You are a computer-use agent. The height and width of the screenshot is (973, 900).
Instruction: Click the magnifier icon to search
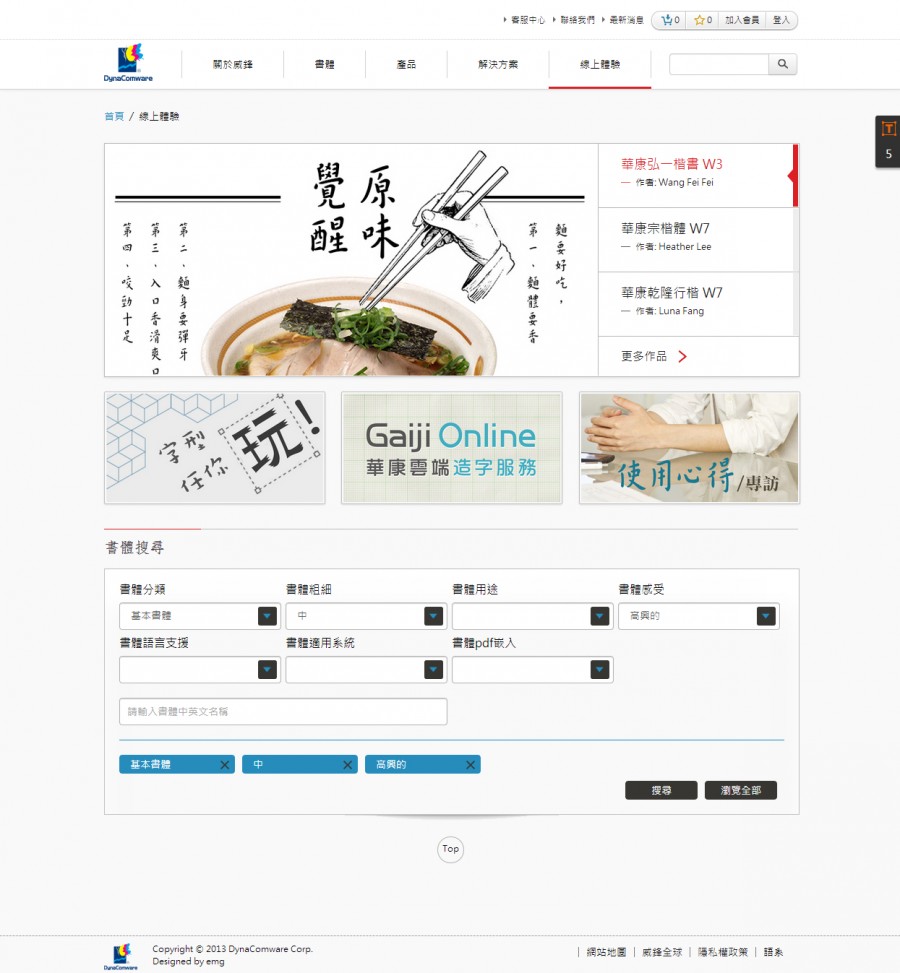point(783,64)
